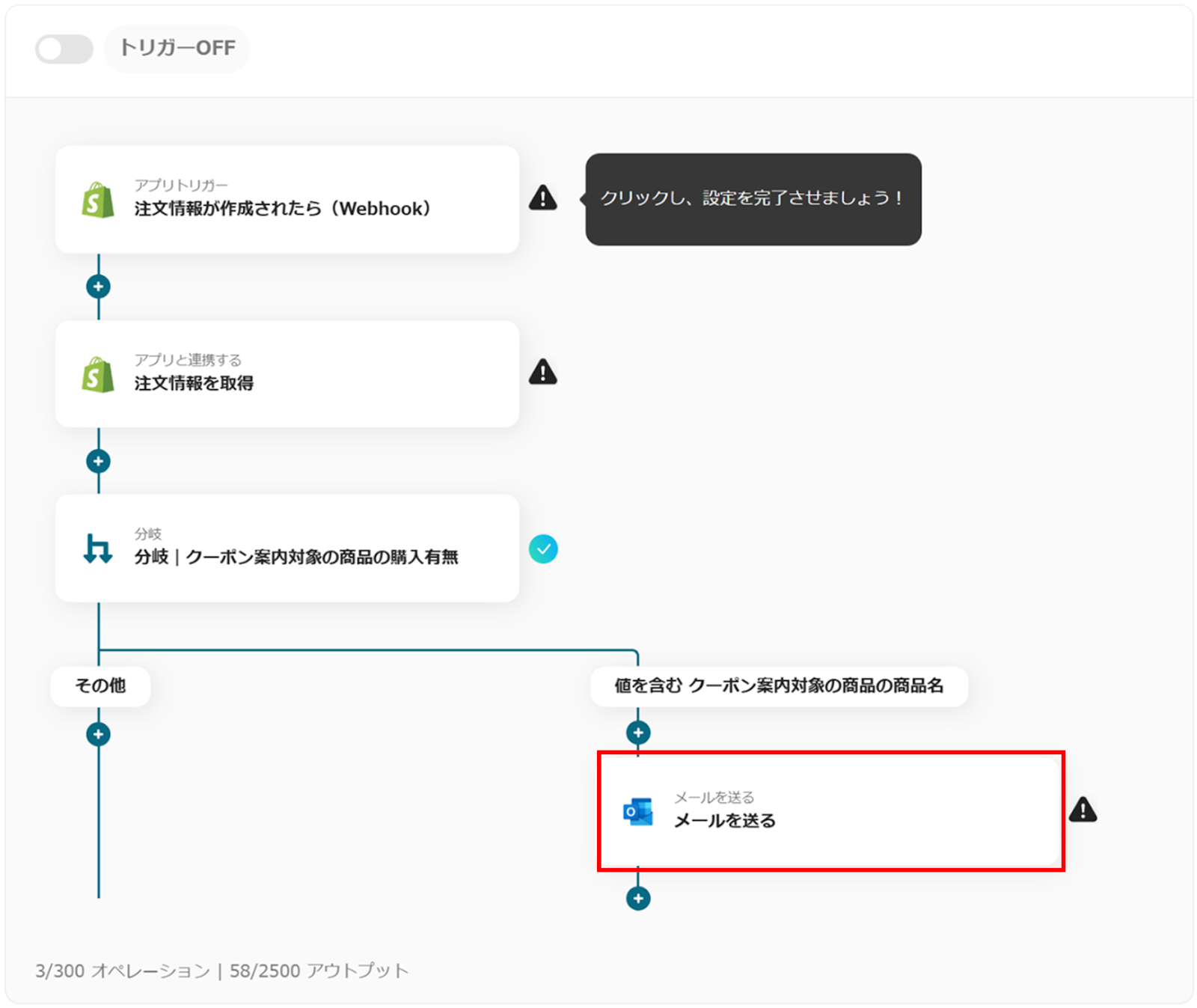Add step via plus under その他 branch
Screen dimensions: 1197x1008
pos(98,734)
